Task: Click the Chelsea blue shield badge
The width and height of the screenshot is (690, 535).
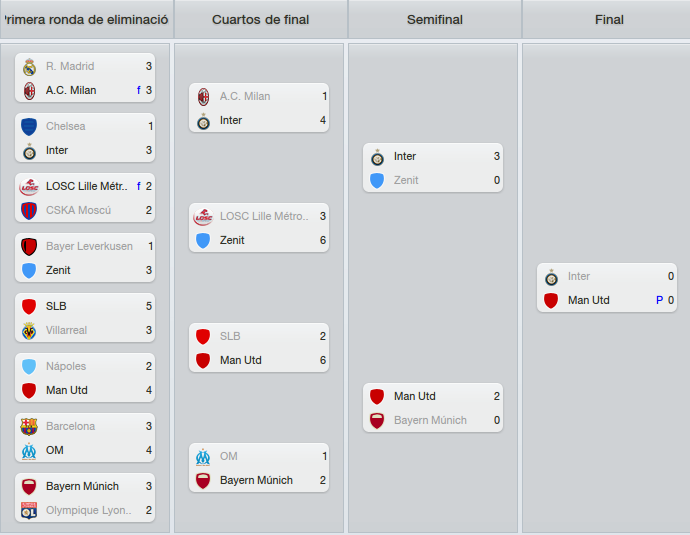Action: point(29,127)
